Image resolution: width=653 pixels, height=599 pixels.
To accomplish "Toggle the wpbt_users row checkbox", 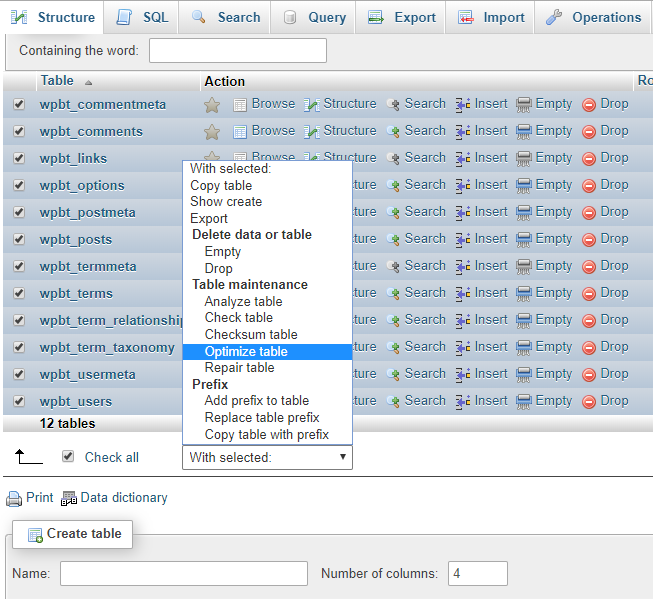I will coord(19,401).
